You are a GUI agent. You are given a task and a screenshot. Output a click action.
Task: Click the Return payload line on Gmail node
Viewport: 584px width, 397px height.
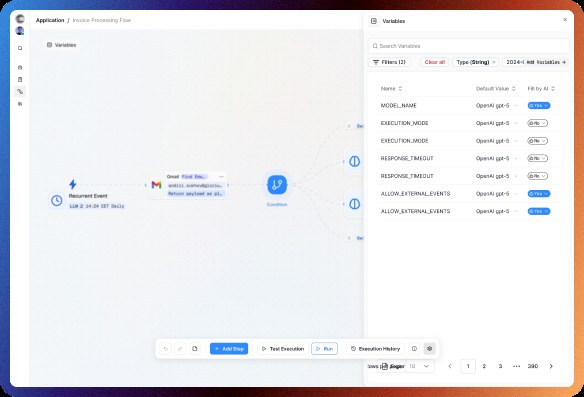point(195,194)
